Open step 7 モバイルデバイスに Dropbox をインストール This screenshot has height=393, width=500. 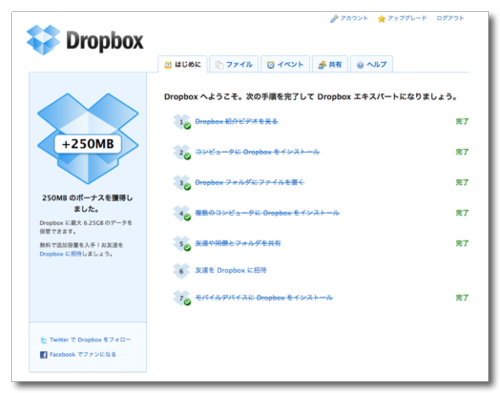pyautogui.click(x=264, y=298)
